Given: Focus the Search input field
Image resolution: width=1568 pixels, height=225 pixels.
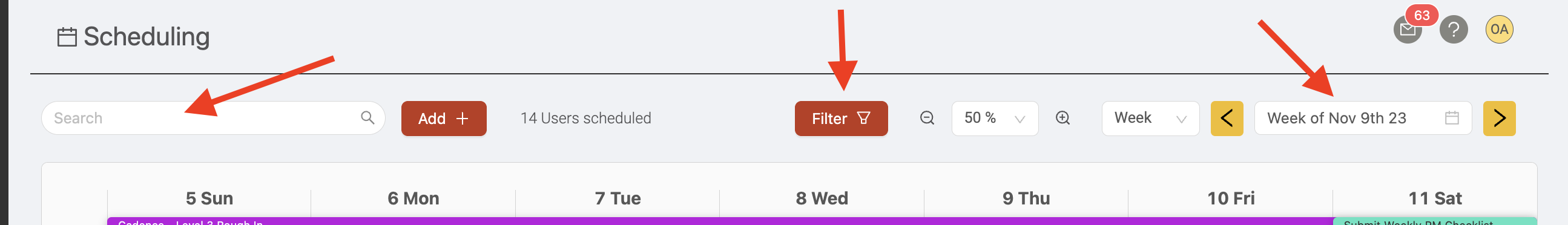Looking at the screenshot, I should click(x=213, y=118).
